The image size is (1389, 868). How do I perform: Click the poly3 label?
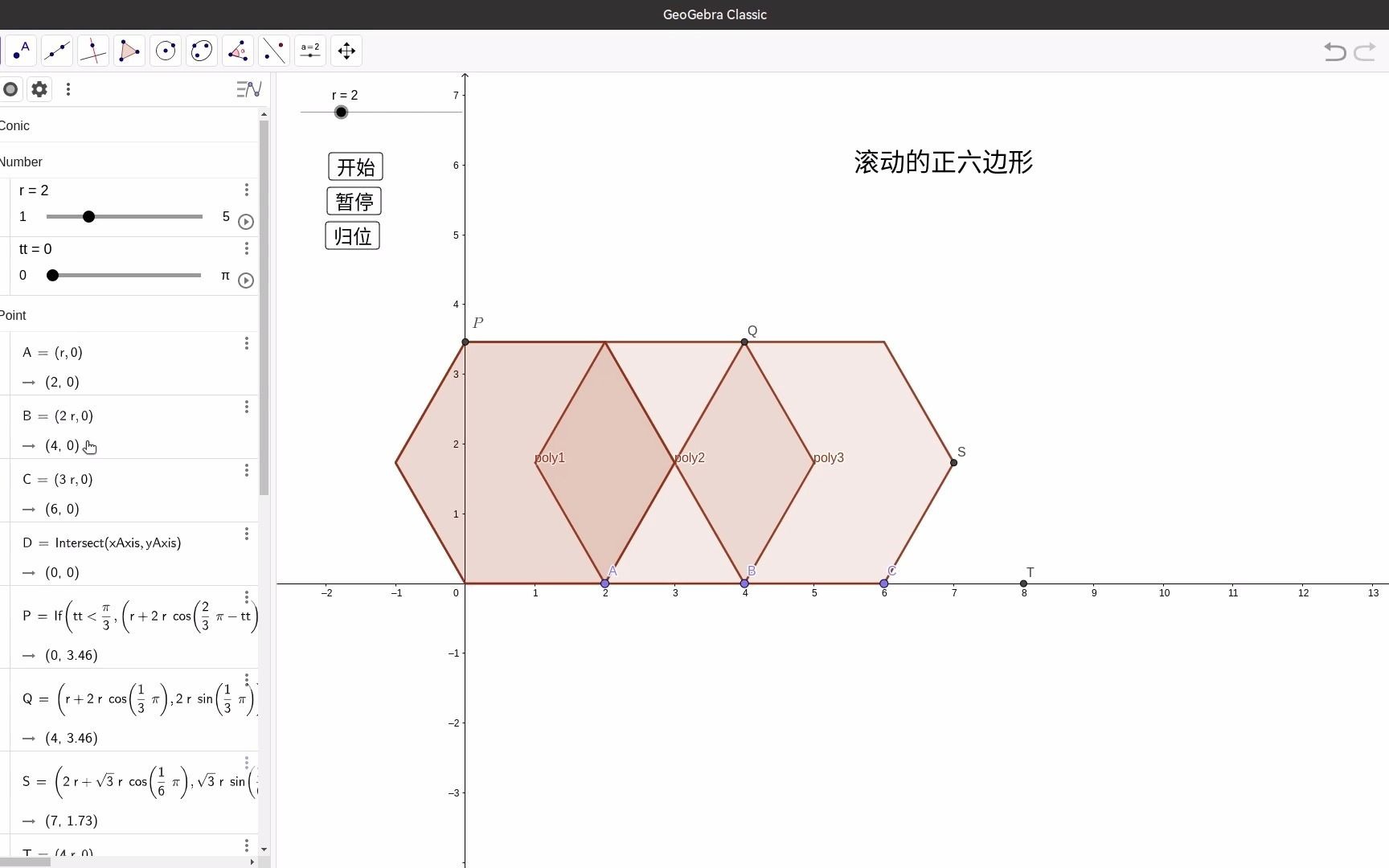(x=829, y=457)
